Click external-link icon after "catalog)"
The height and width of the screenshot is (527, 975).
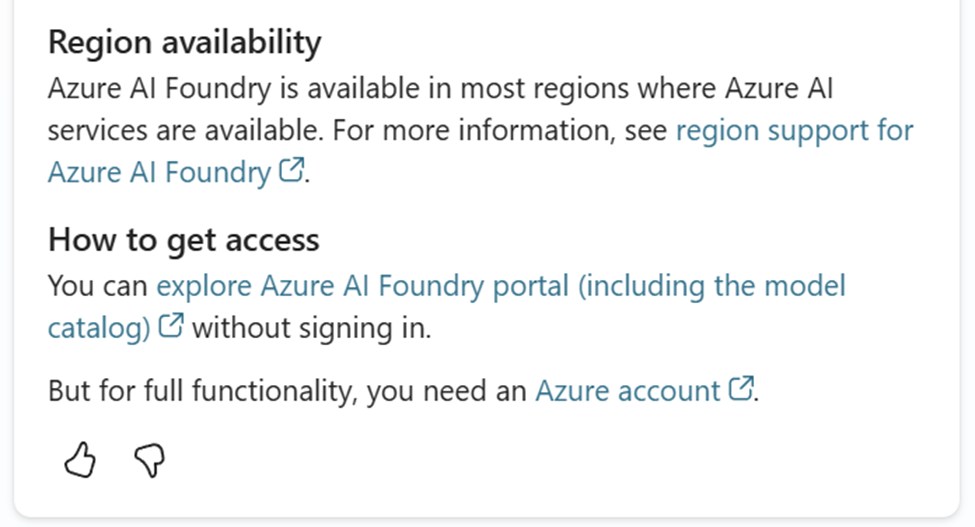(x=172, y=327)
